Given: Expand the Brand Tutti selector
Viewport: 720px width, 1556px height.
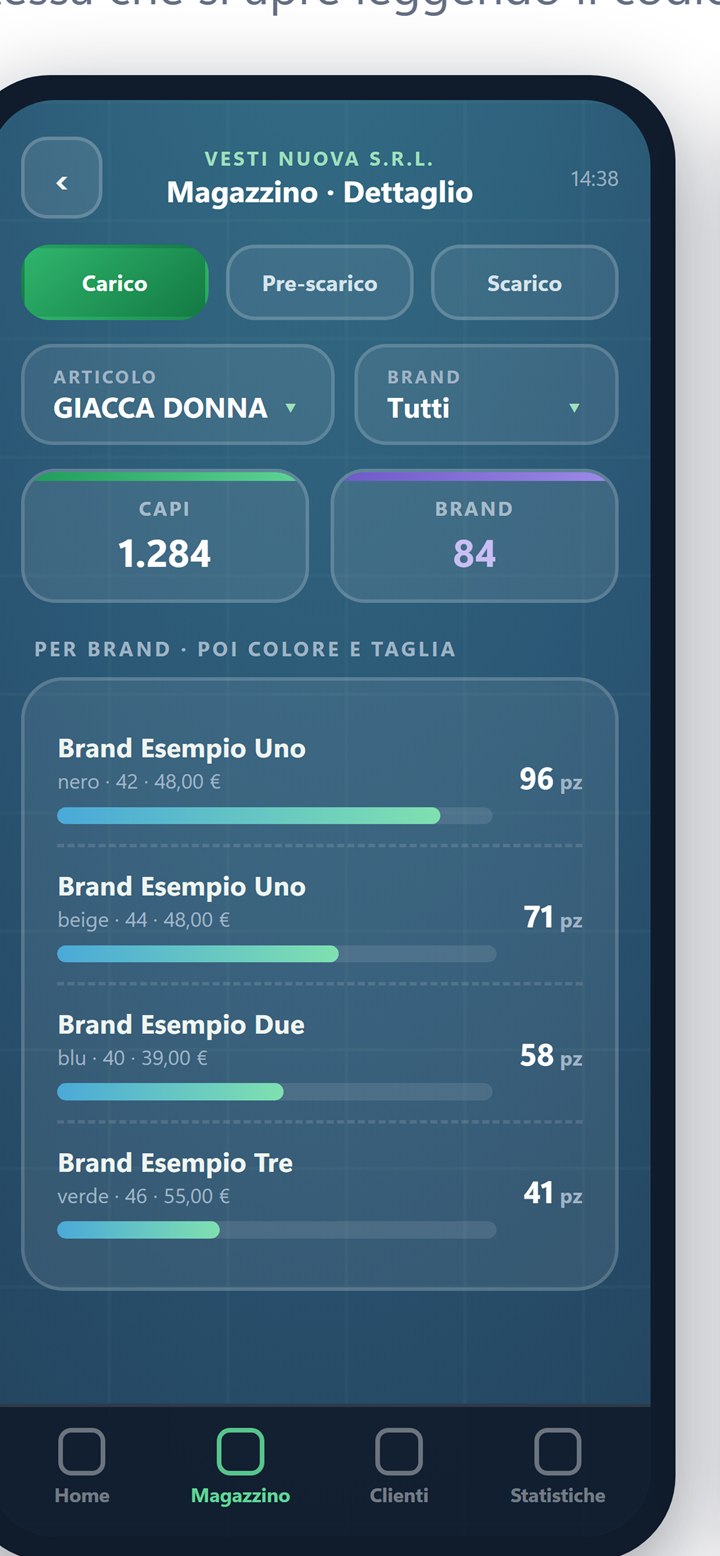Looking at the screenshot, I should click(x=486, y=394).
